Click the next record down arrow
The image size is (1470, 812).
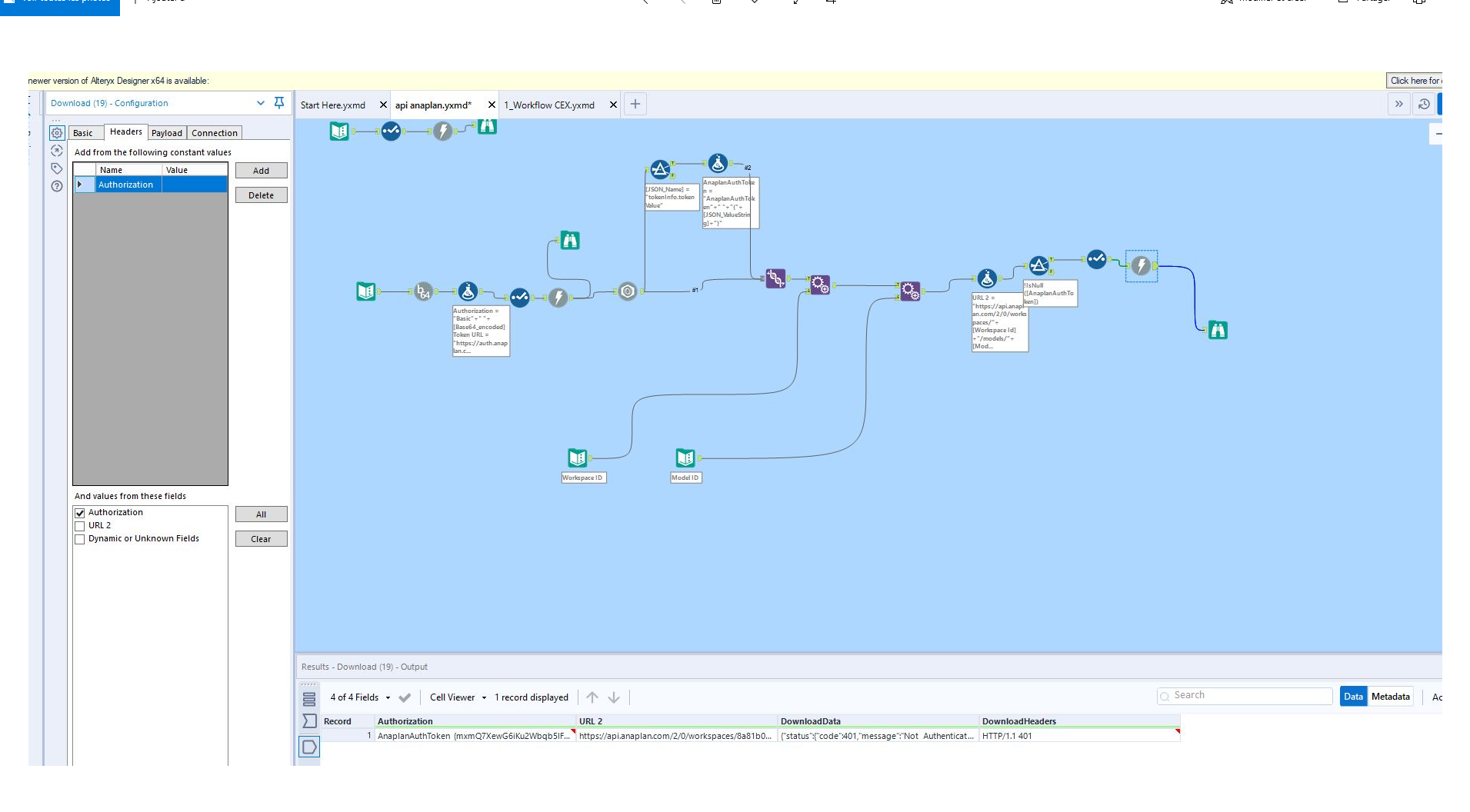614,697
